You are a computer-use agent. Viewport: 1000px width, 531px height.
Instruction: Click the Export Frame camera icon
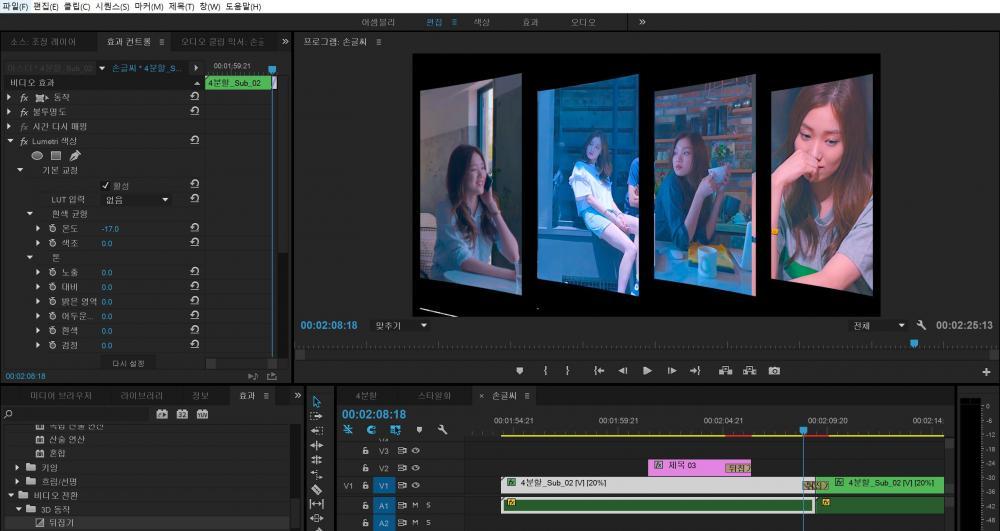774,371
